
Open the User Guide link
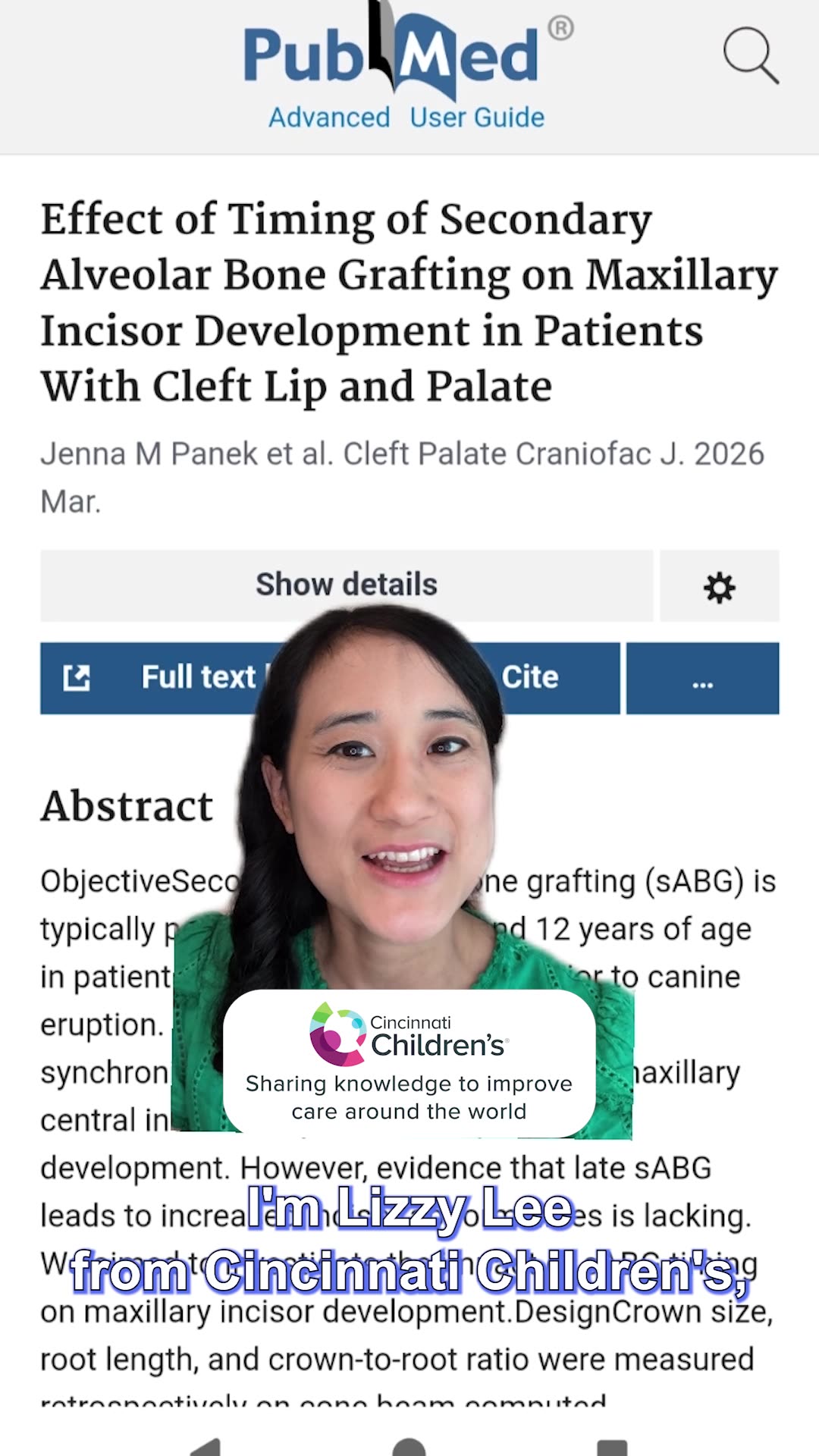[477, 118]
